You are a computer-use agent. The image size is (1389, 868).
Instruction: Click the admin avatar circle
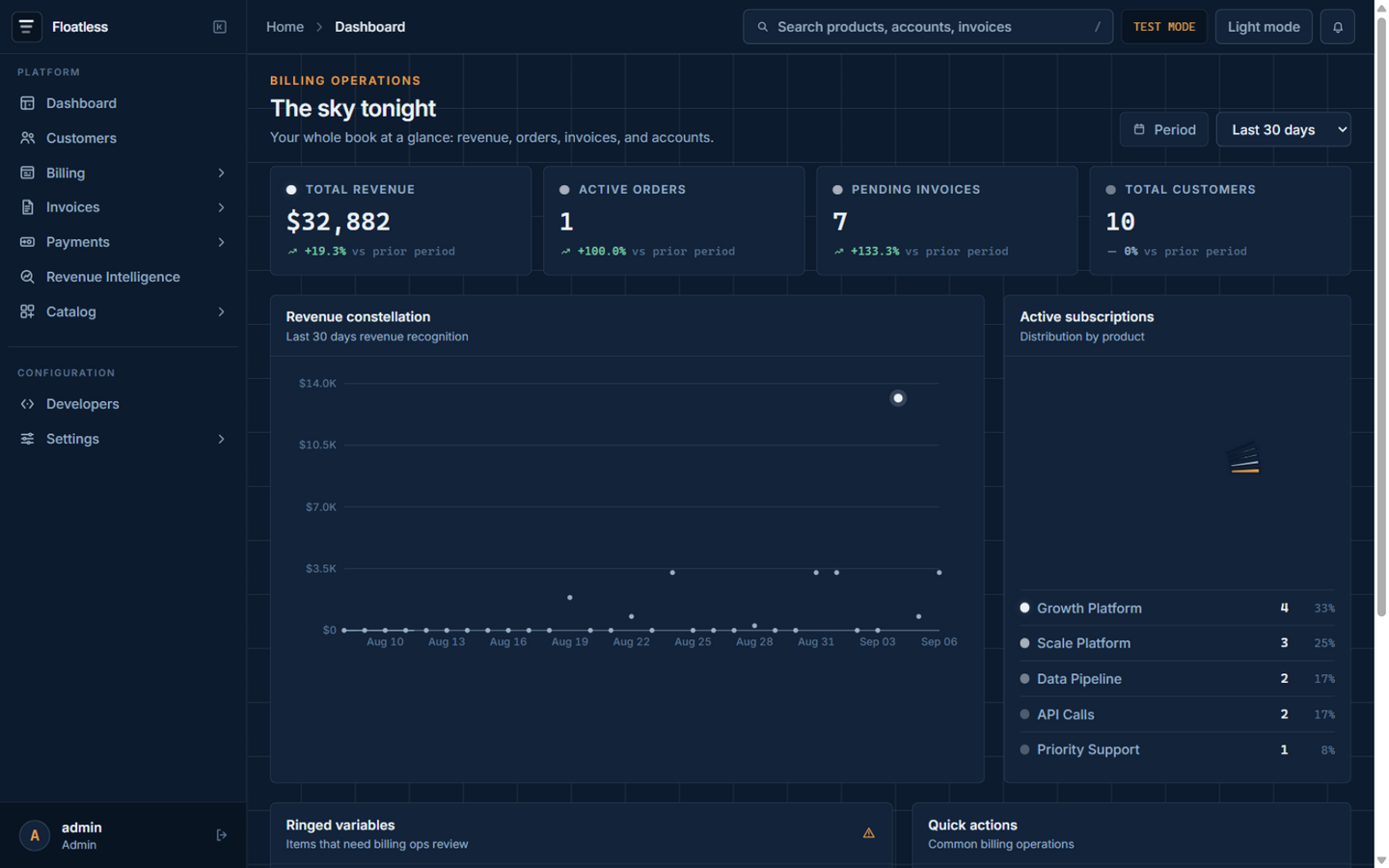[x=35, y=835]
